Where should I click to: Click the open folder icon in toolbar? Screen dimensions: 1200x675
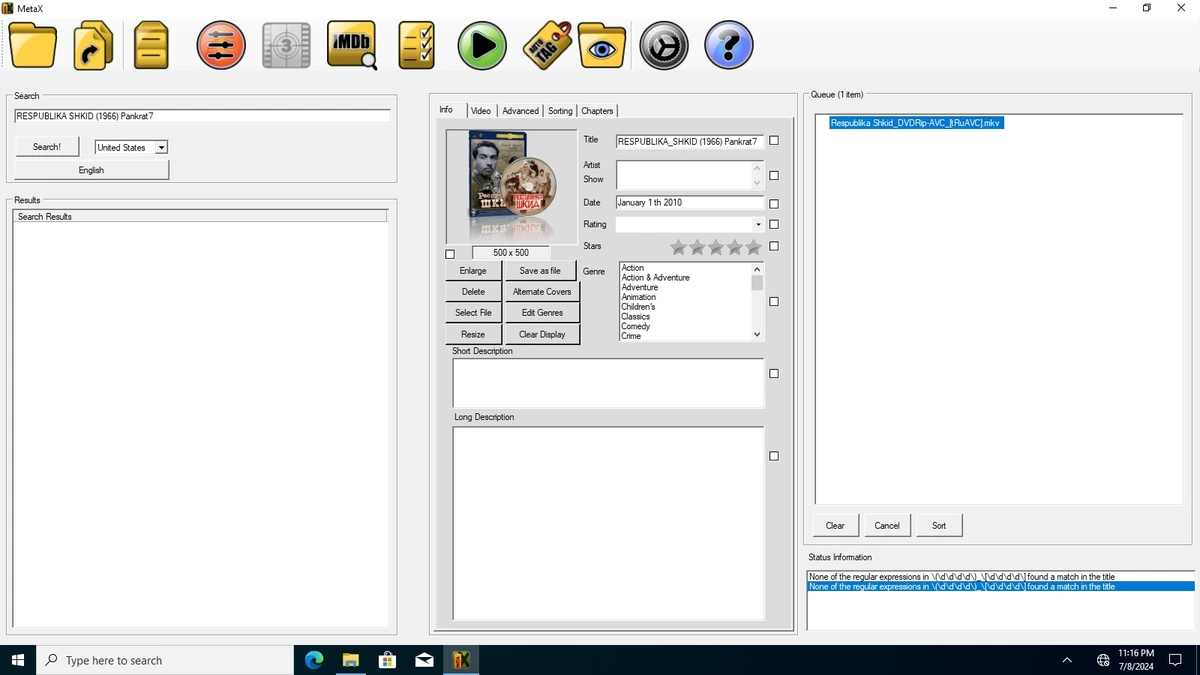coord(33,45)
